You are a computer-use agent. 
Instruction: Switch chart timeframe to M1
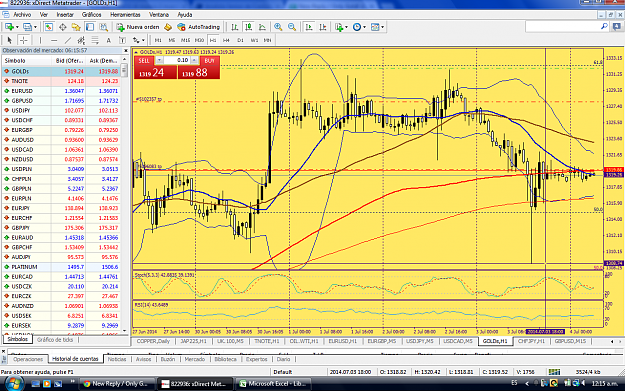pyautogui.click(x=158, y=40)
